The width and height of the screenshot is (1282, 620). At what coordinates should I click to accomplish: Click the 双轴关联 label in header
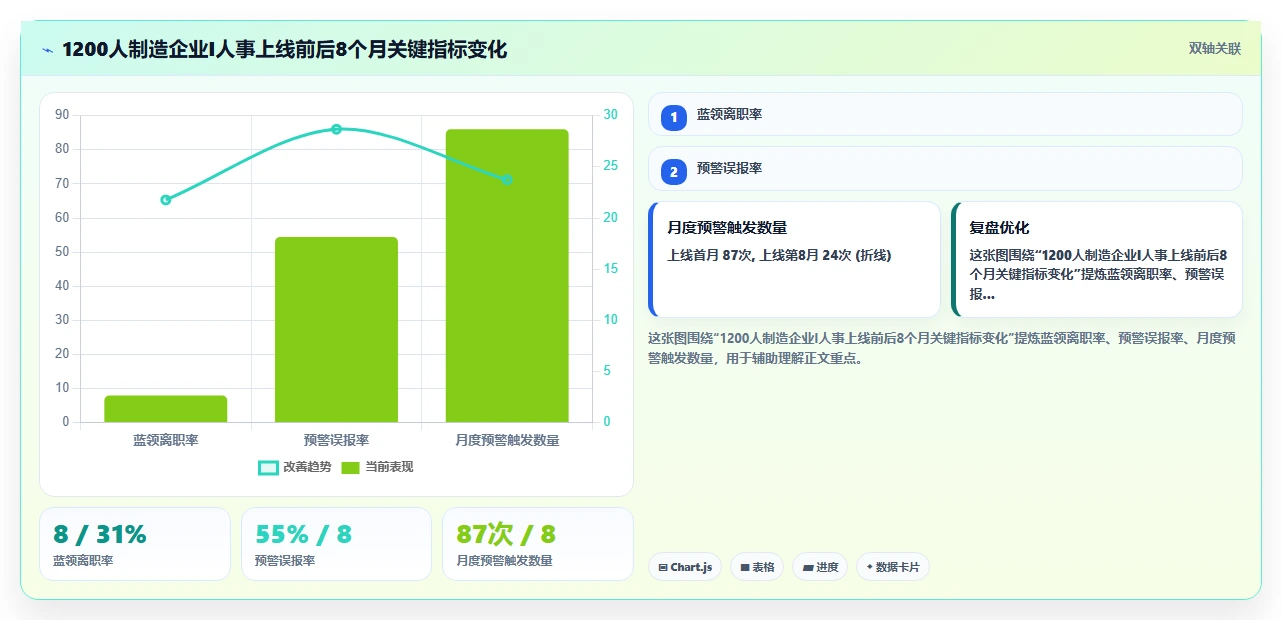pyautogui.click(x=1215, y=49)
